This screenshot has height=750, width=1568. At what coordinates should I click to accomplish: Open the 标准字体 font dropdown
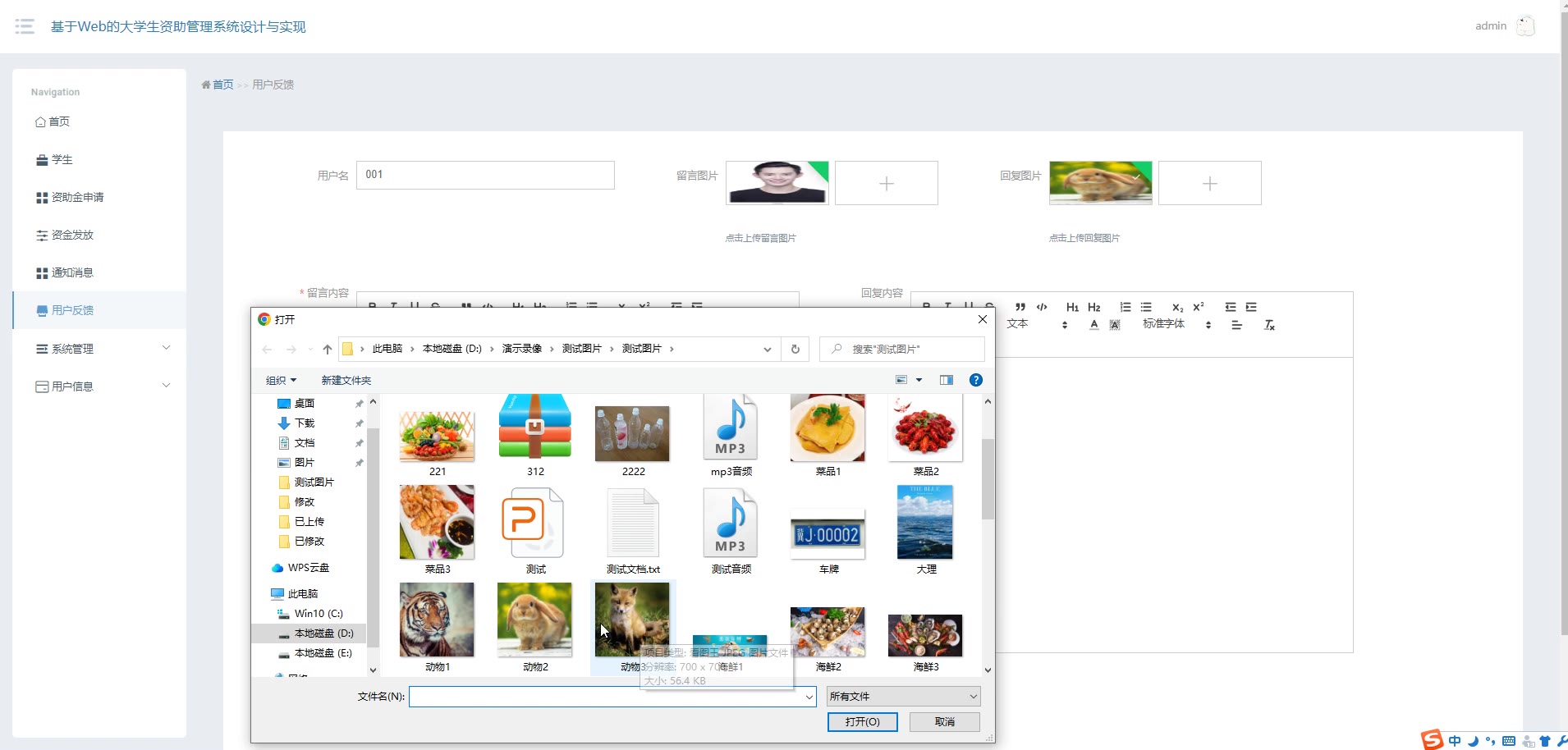[x=1177, y=324]
